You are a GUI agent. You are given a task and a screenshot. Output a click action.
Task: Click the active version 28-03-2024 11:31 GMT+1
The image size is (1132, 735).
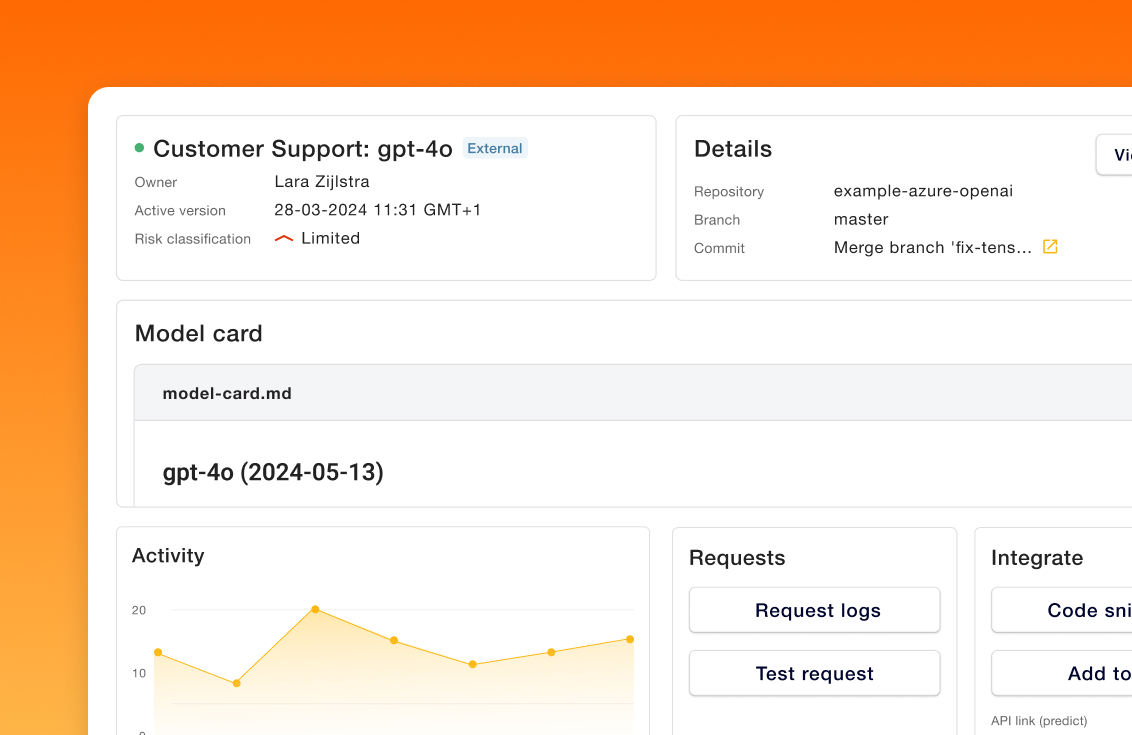(x=378, y=210)
